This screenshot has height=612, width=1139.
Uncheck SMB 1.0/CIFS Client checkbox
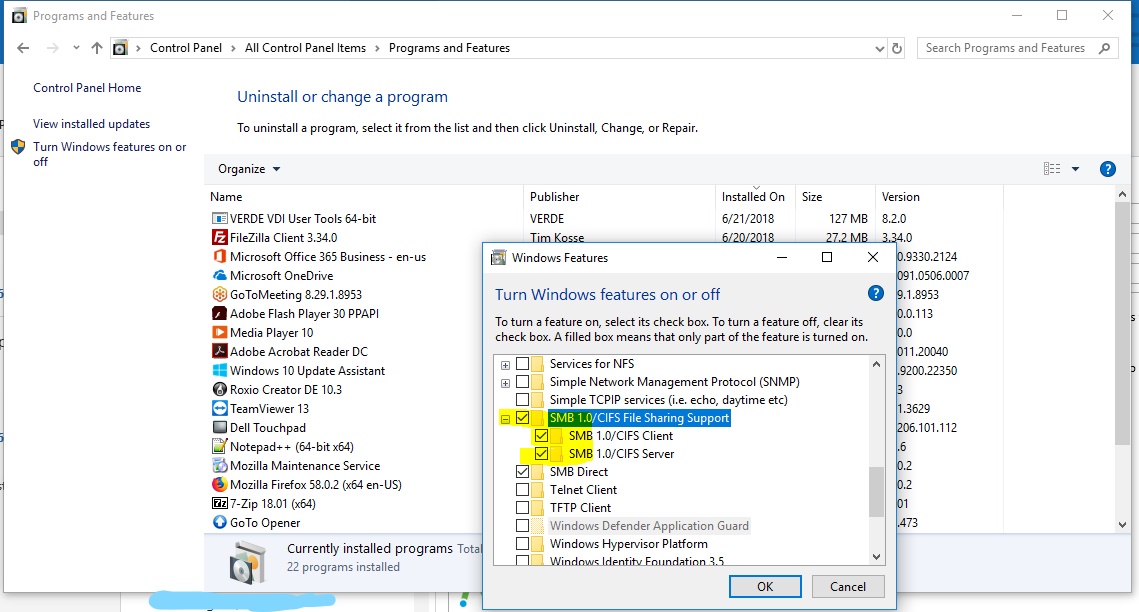541,436
